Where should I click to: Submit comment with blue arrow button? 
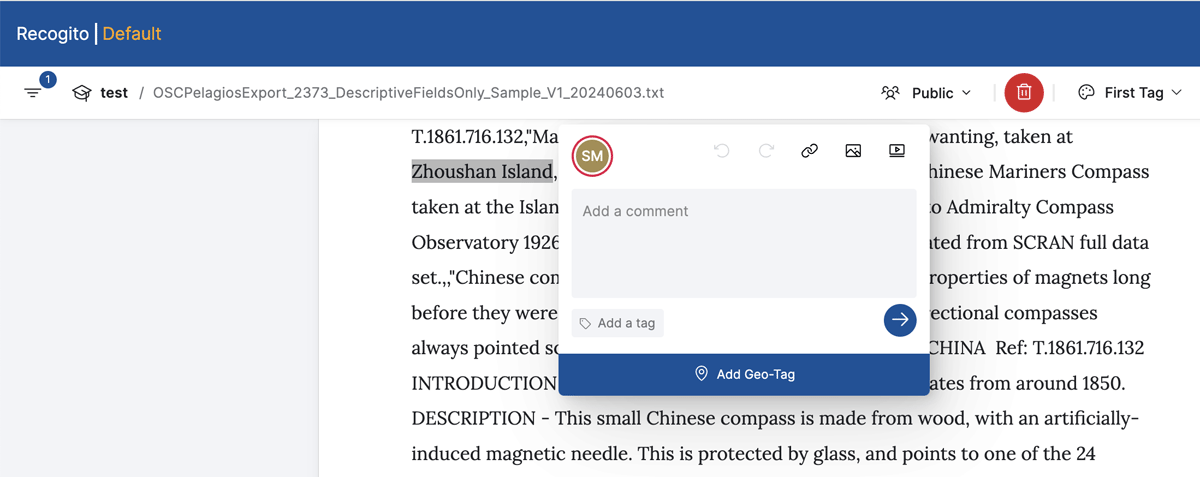[x=900, y=320]
